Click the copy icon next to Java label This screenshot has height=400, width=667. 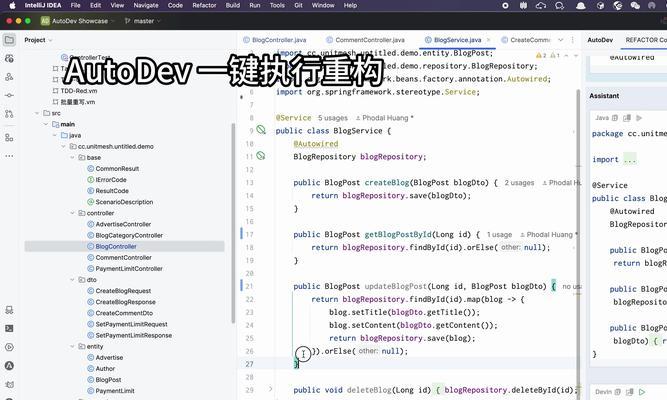[615, 118]
